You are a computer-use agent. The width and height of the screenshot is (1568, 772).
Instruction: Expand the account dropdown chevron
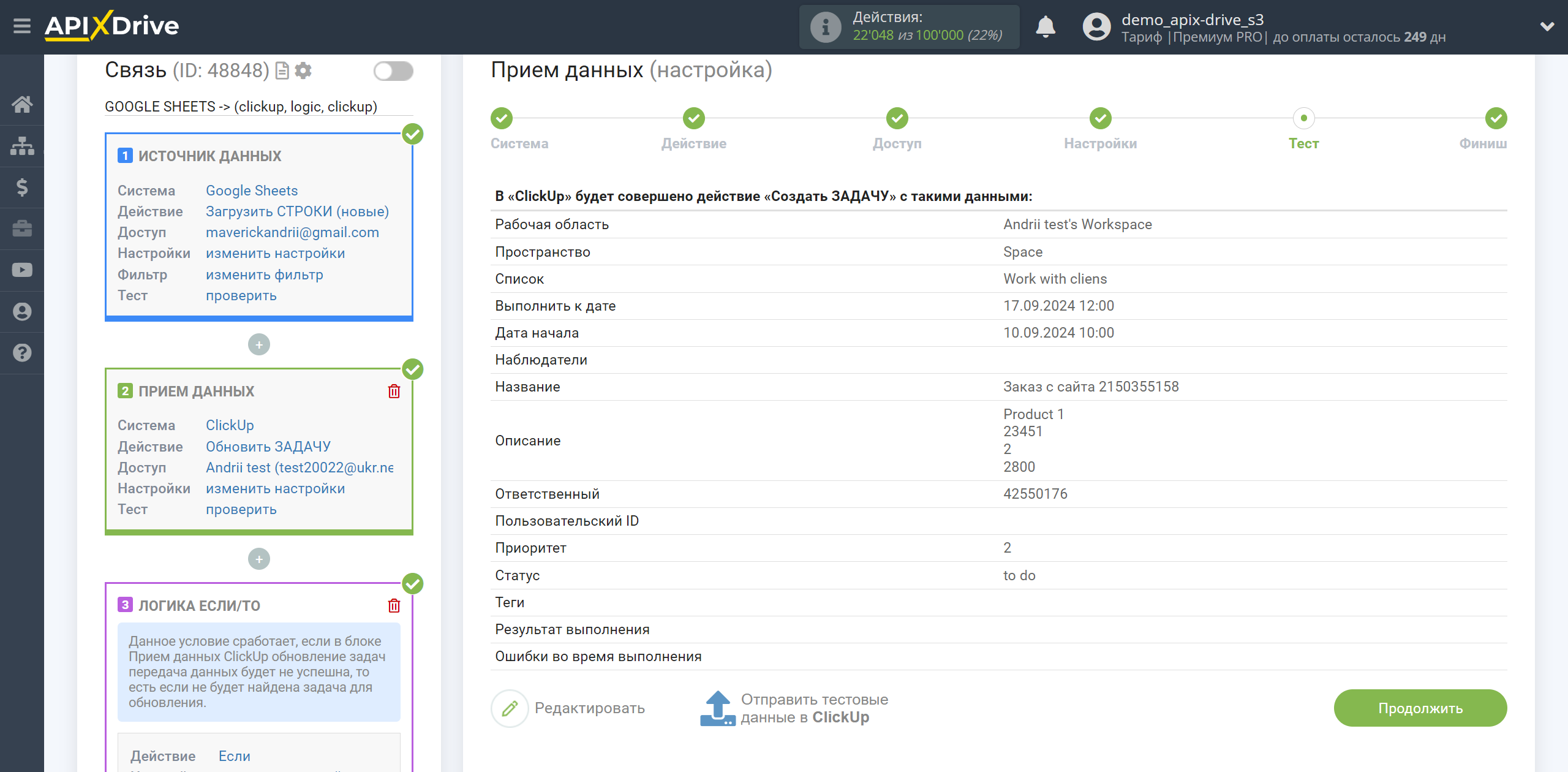[x=1547, y=26]
